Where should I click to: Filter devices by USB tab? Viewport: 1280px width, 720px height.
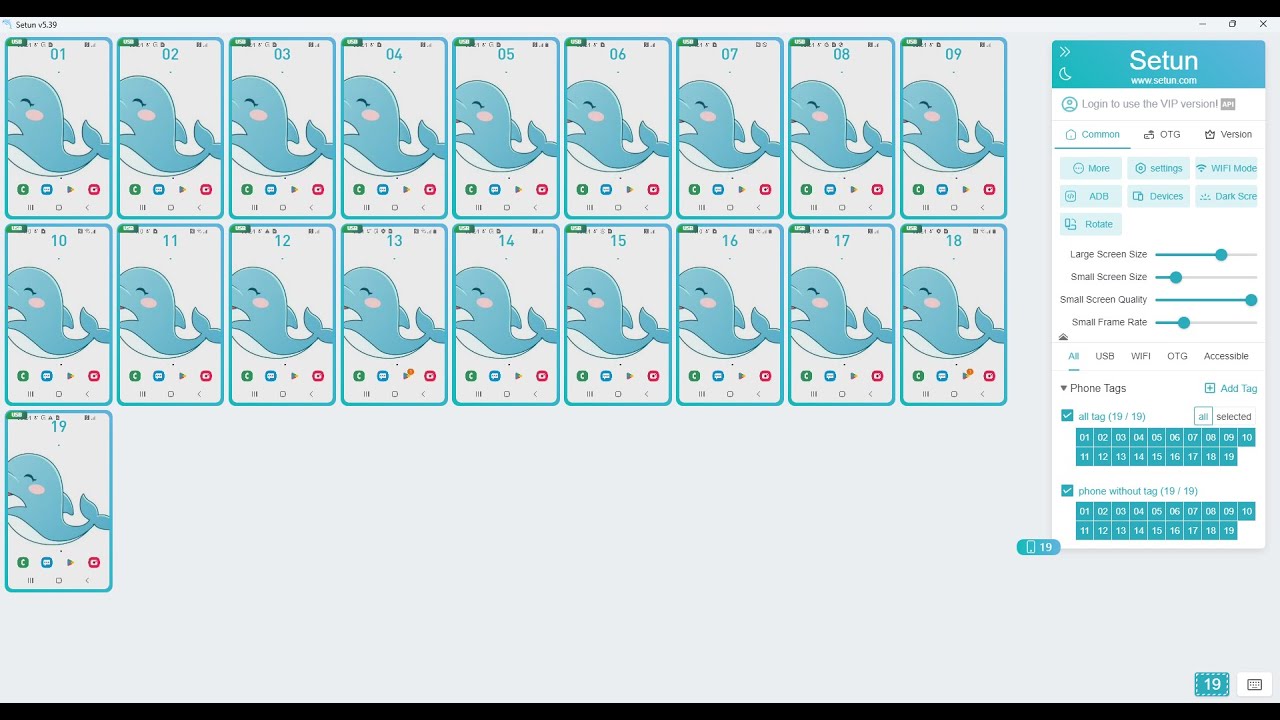[x=1104, y=356]
